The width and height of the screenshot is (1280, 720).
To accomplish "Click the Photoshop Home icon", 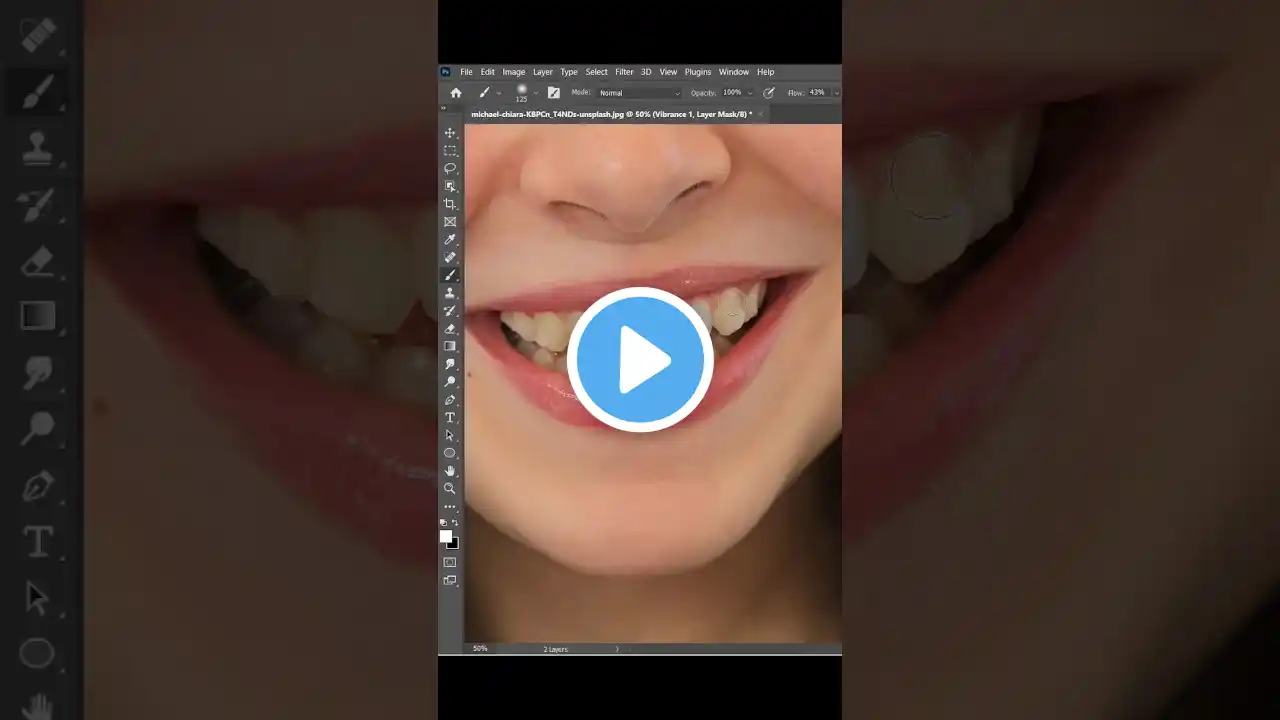I will pos(456,92).
